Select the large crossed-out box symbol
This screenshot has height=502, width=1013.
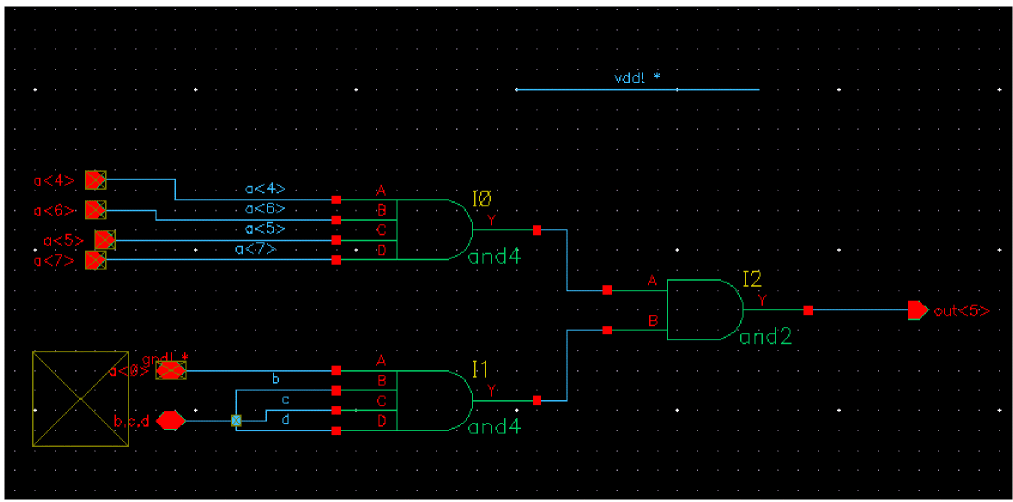coord(79,399)
